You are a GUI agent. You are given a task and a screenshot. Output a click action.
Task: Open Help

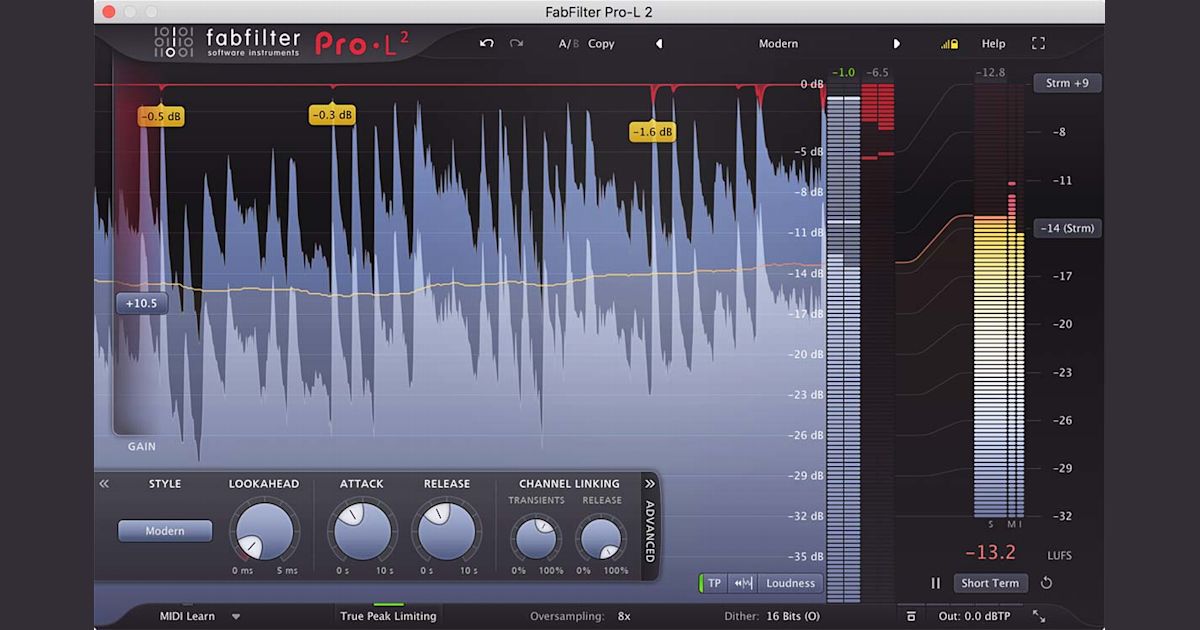[x=993, y=43]
